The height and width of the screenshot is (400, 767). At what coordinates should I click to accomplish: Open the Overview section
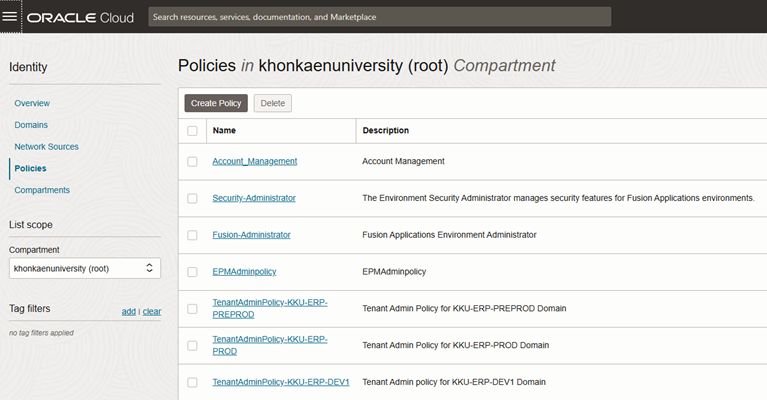[x=32, y=103]
